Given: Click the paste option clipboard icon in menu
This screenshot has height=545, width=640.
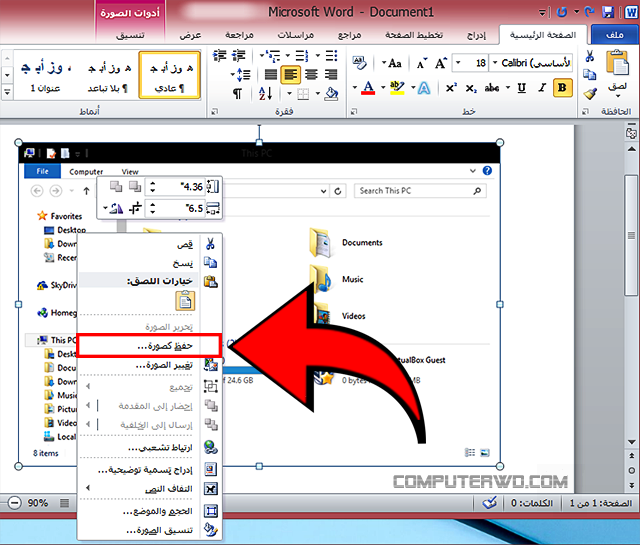Looking at the screenshot, I should point(185,301).
